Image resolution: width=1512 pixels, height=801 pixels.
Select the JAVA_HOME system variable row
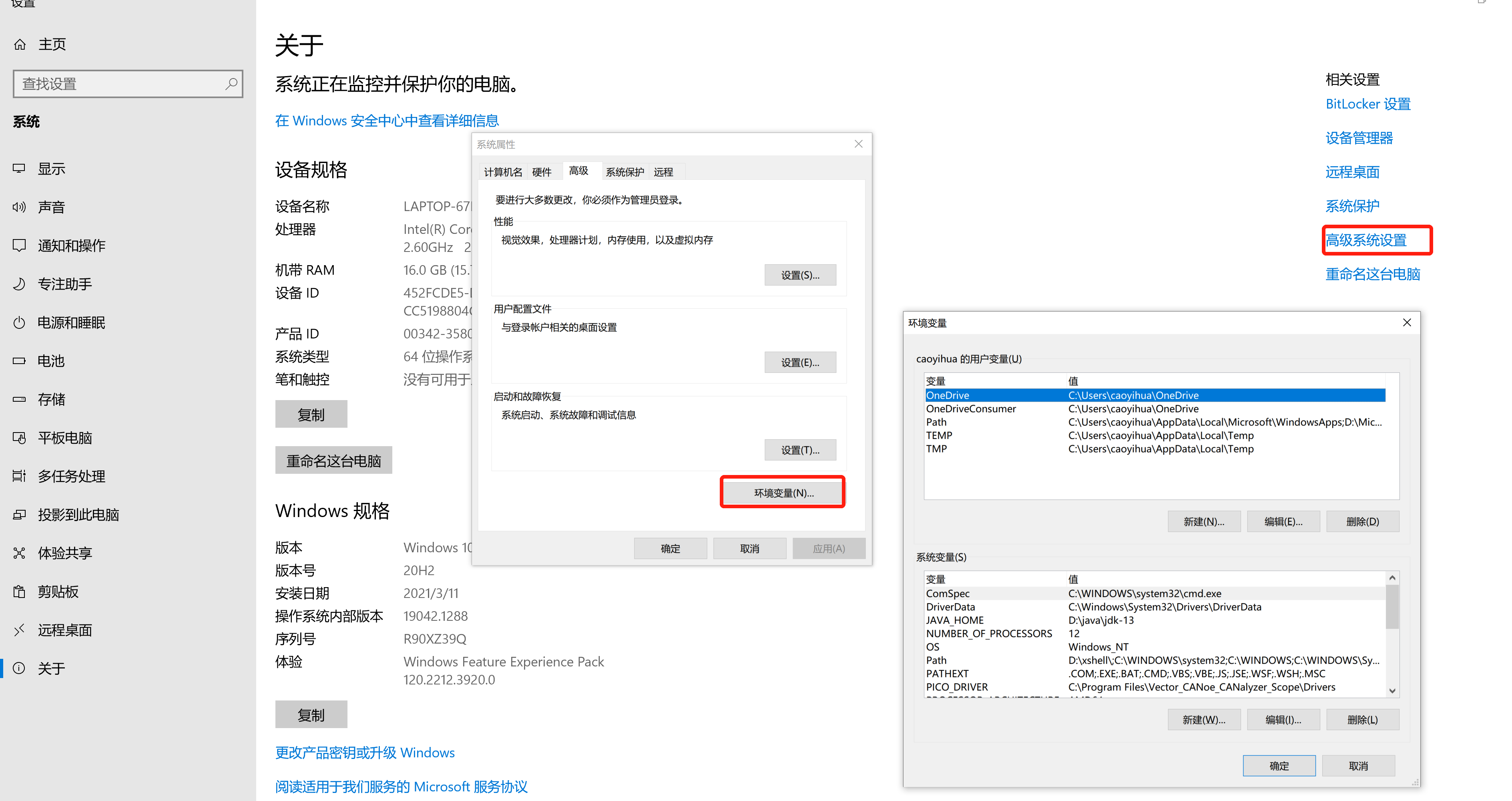(954, 620)
